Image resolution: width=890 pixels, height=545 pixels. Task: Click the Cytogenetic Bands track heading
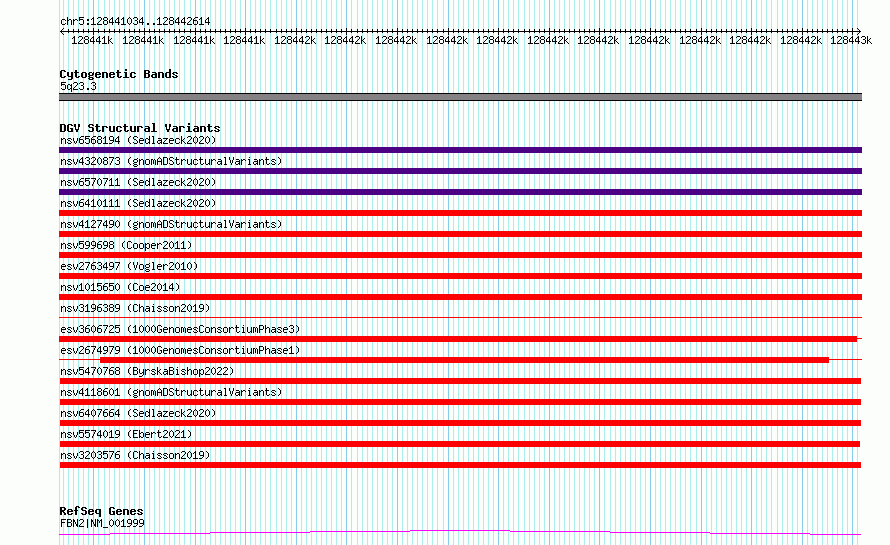pos(119,74)
